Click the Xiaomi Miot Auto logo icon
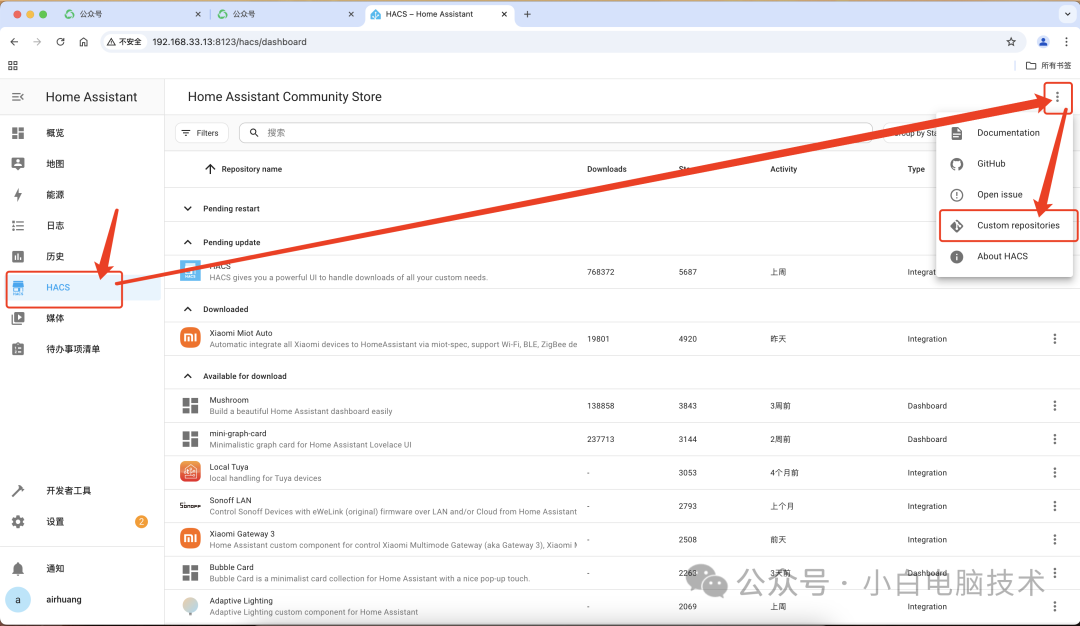 tap(190, 338)
